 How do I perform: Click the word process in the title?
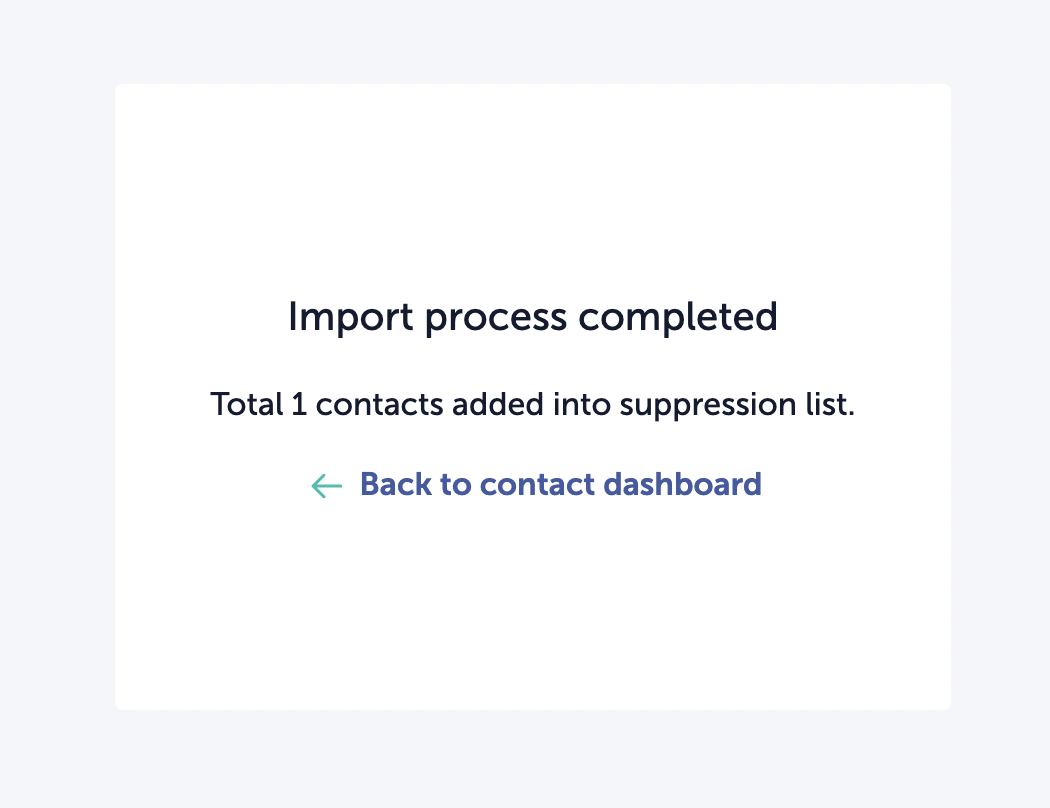tap(496, 319)
